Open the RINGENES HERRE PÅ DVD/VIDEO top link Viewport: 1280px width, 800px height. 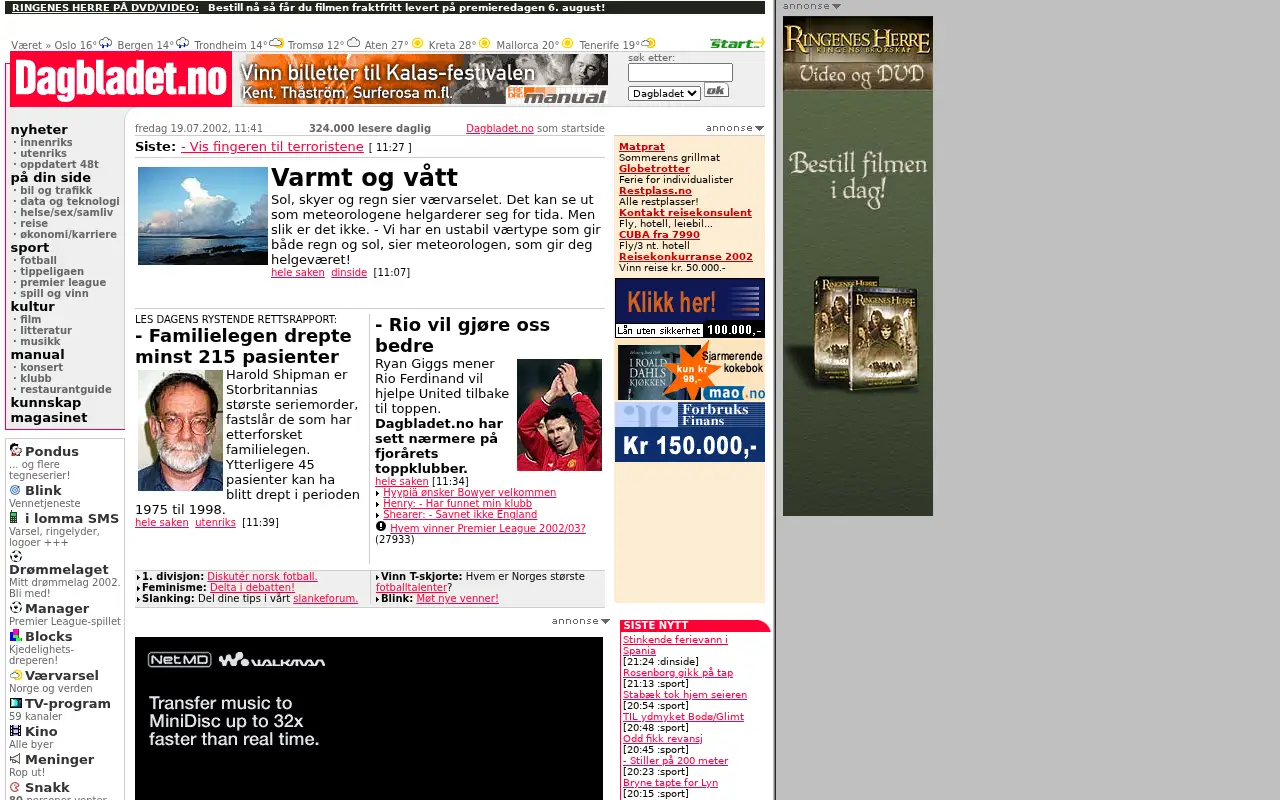(x=105, y=7)
